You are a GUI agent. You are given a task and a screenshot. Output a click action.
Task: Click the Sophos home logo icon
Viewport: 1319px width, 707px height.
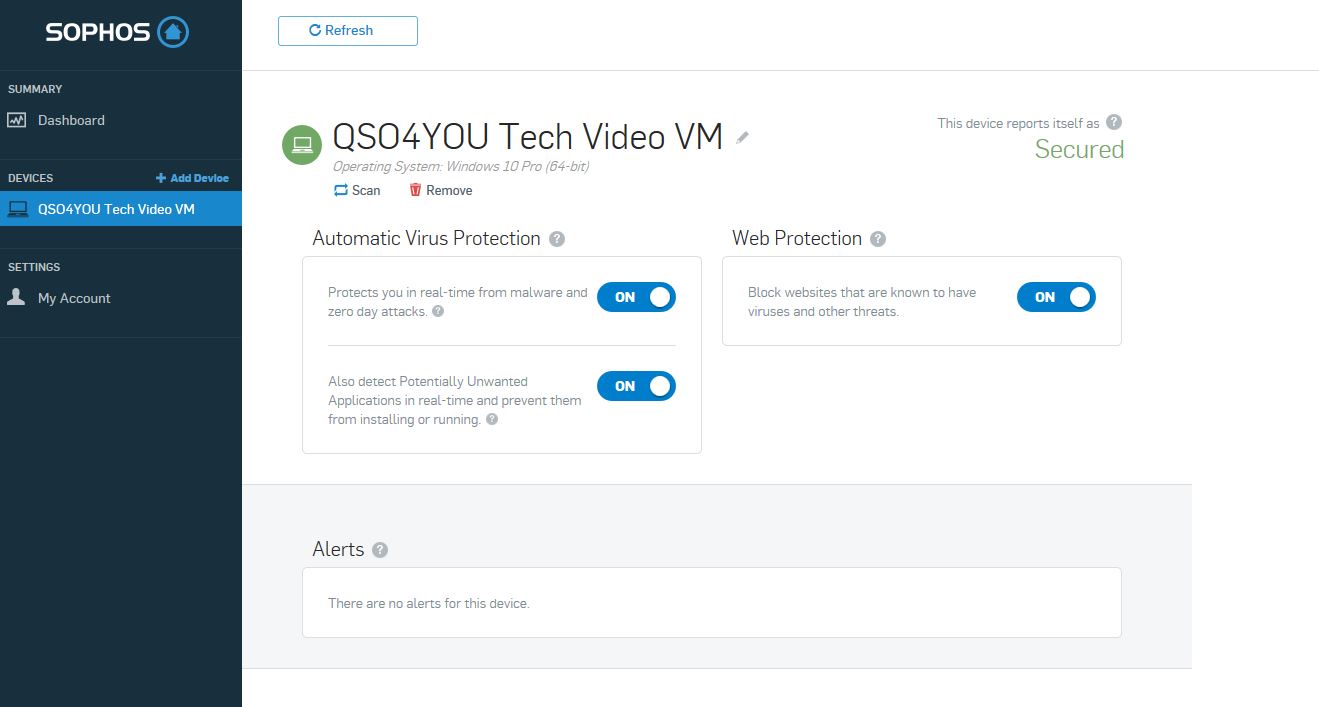pos(173,32)
